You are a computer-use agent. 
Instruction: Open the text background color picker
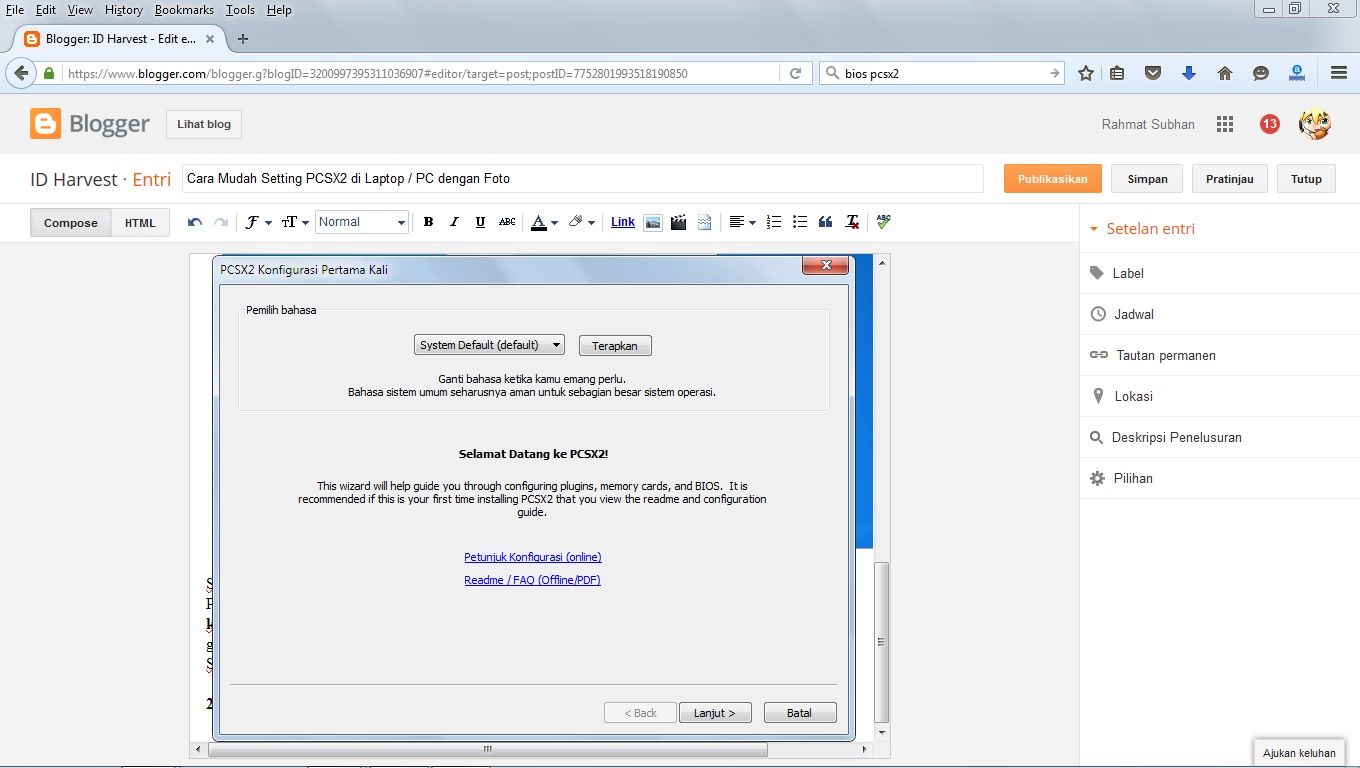click(x=581, y=222)
